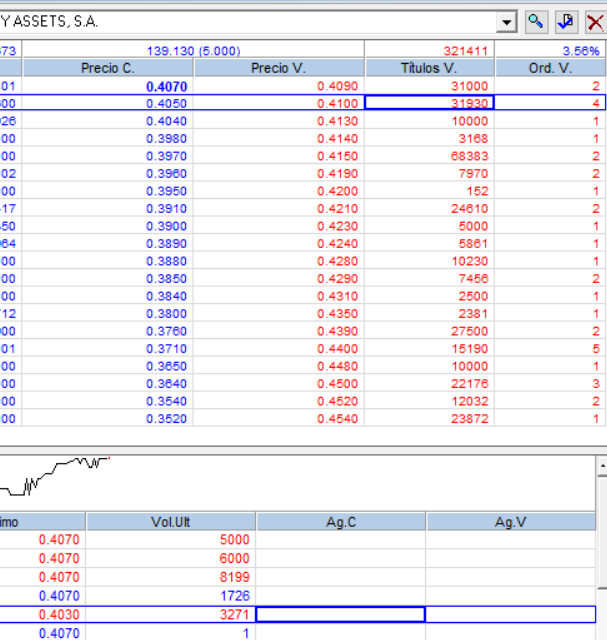The image size is (607, 640).
Task: Select sell price 0.4280
Action: point(337,261)
